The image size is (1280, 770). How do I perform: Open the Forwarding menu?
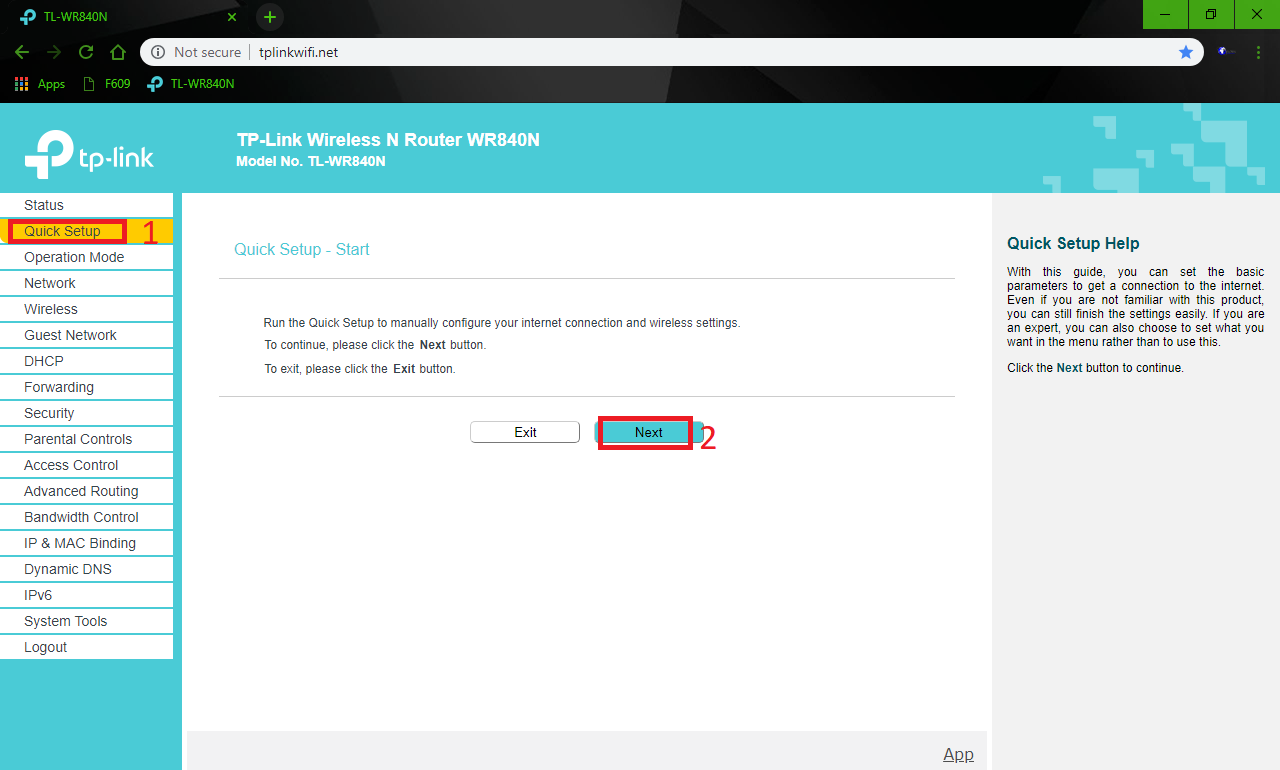click(x=86, y=387)
